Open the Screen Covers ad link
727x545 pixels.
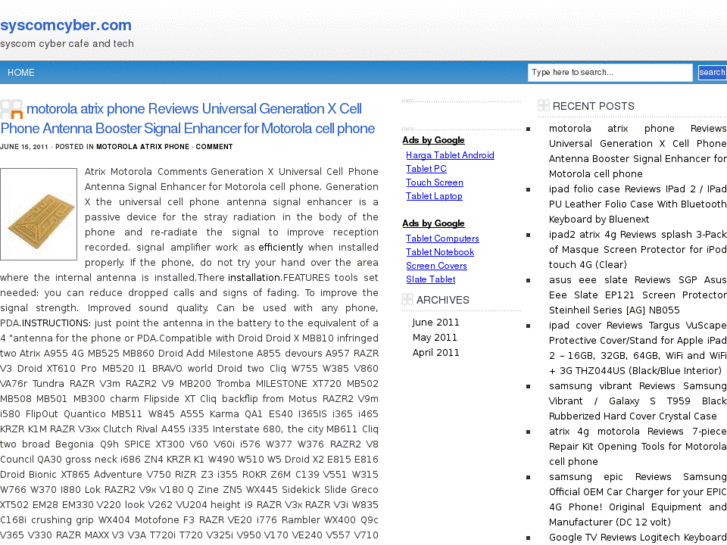[436, 266]
